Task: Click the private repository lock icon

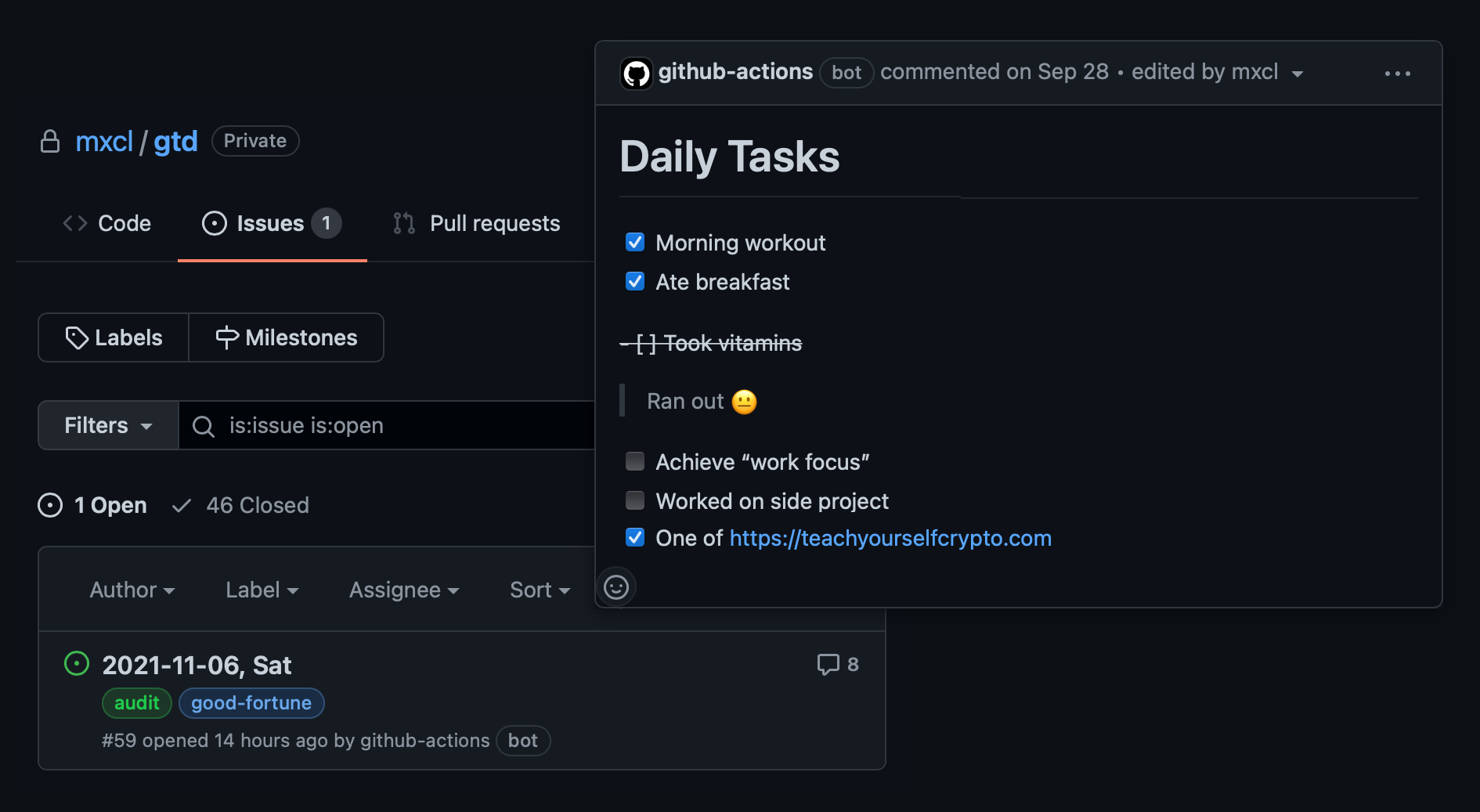Action: (x=49, y=141)
